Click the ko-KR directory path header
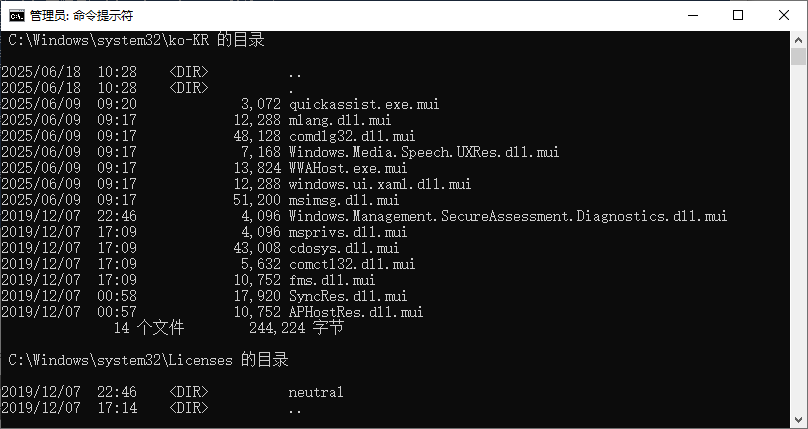Image resolution: width=808 pixels, height=429 pixels. click(x=136, y=40)
